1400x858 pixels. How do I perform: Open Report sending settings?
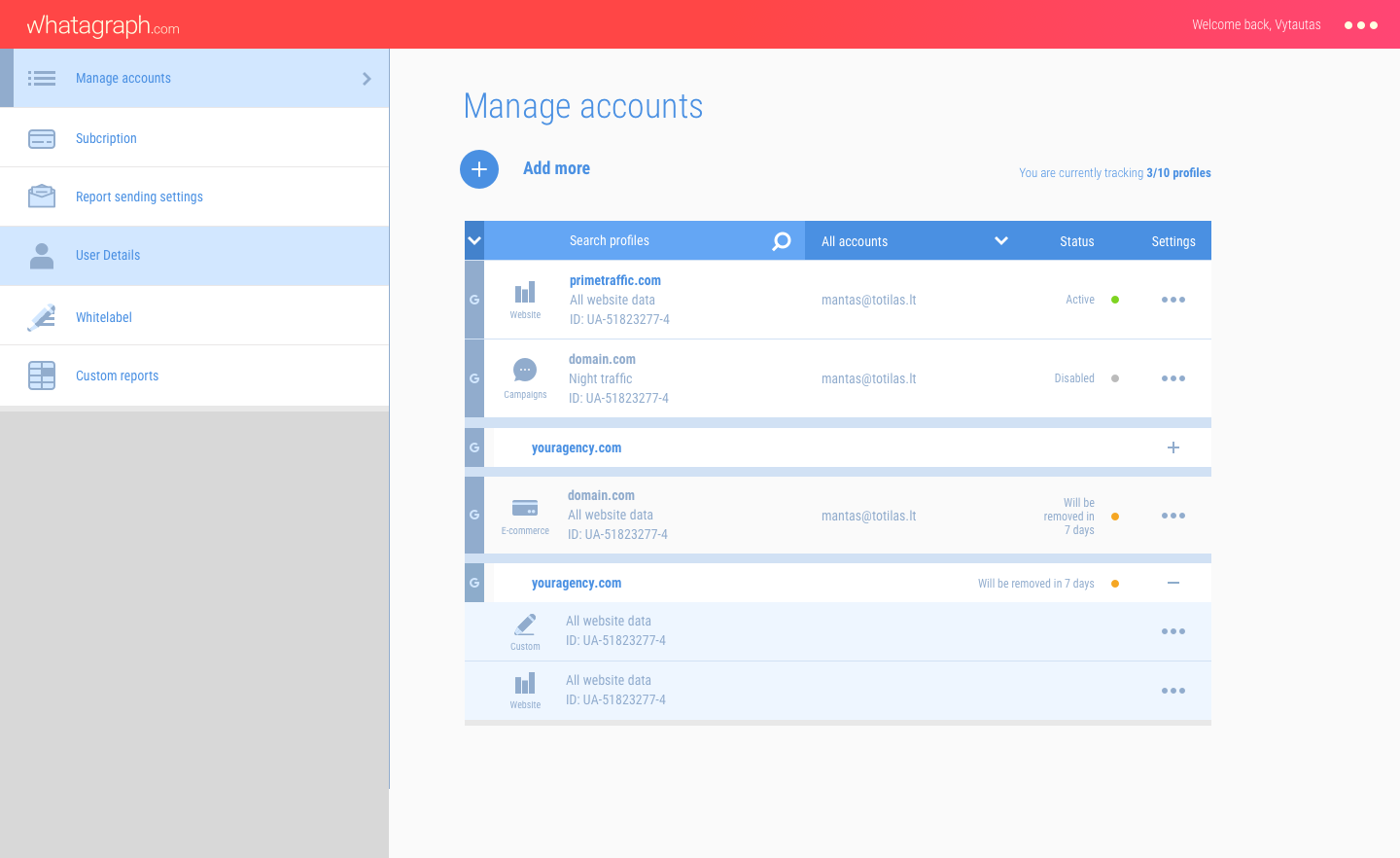pyautogui.click(x=194, y=197)
